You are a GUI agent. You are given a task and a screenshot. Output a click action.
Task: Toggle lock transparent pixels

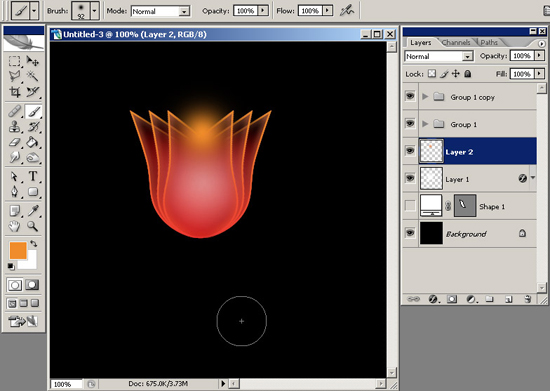point(432,74)
